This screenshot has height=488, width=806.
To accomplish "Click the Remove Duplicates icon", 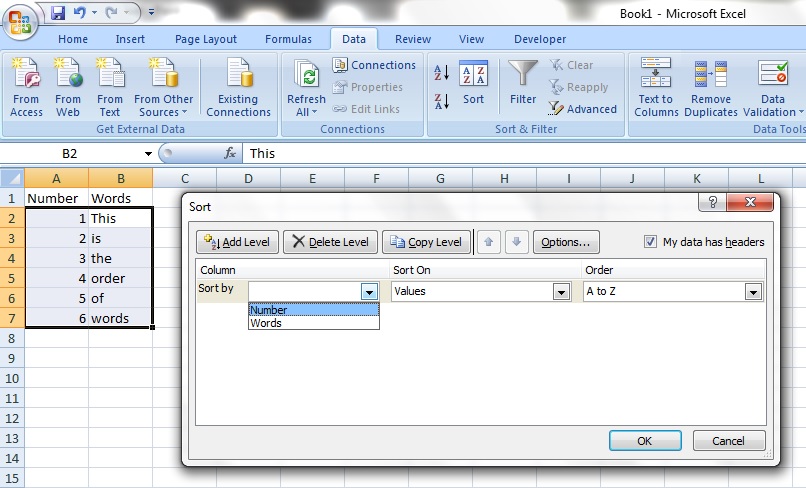I will (711, 75).
